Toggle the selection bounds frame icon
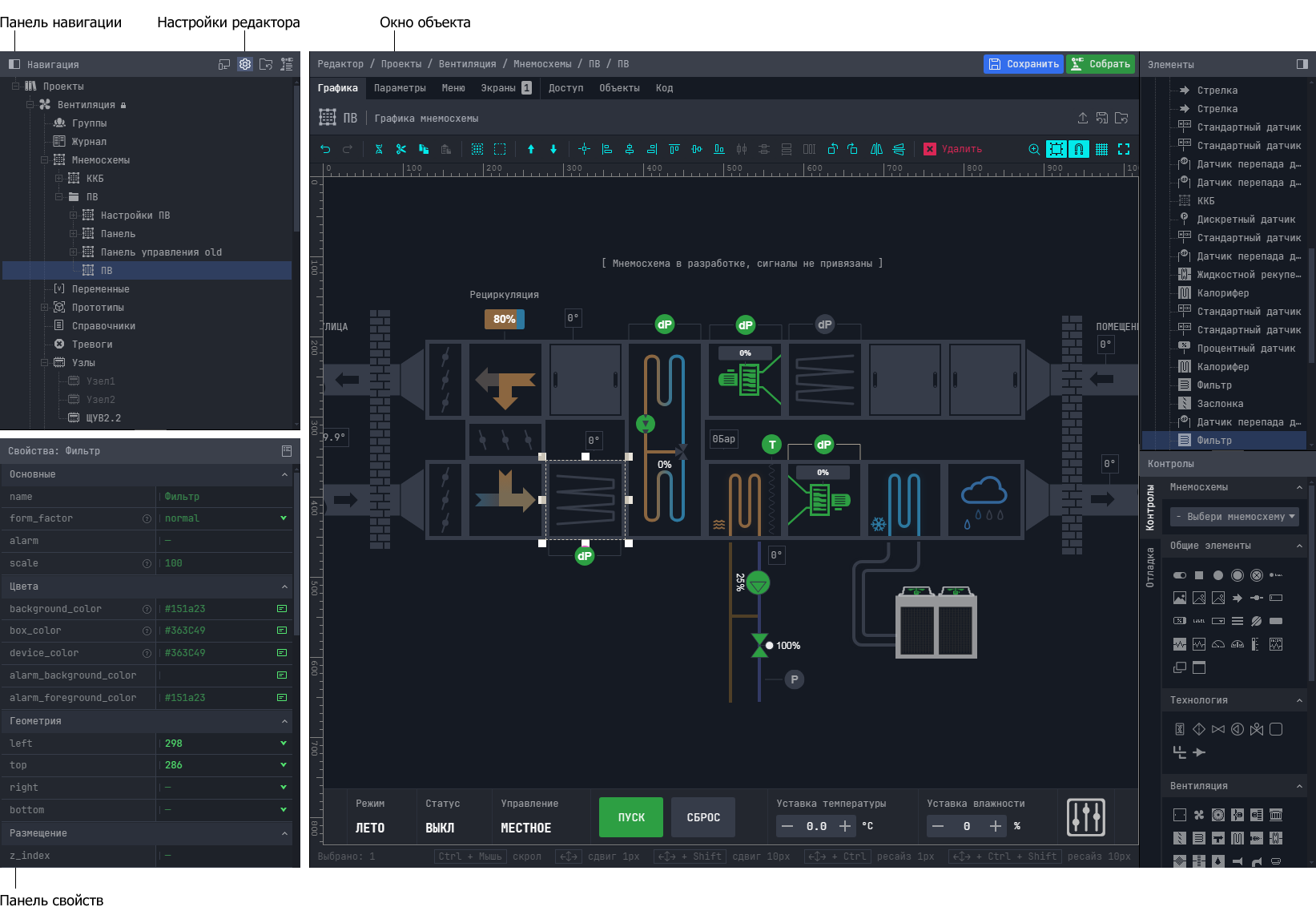1316x919 pixels. [1056, 149]
